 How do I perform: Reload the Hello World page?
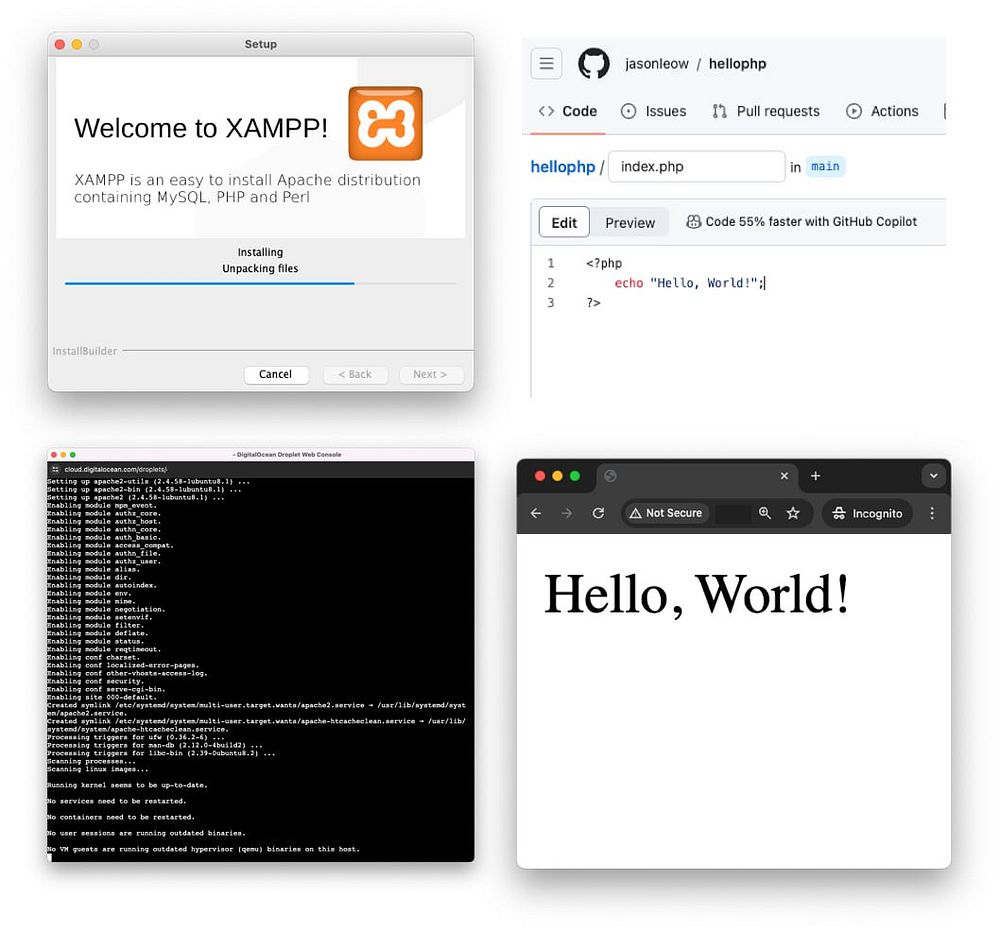(x=598, y=513)
